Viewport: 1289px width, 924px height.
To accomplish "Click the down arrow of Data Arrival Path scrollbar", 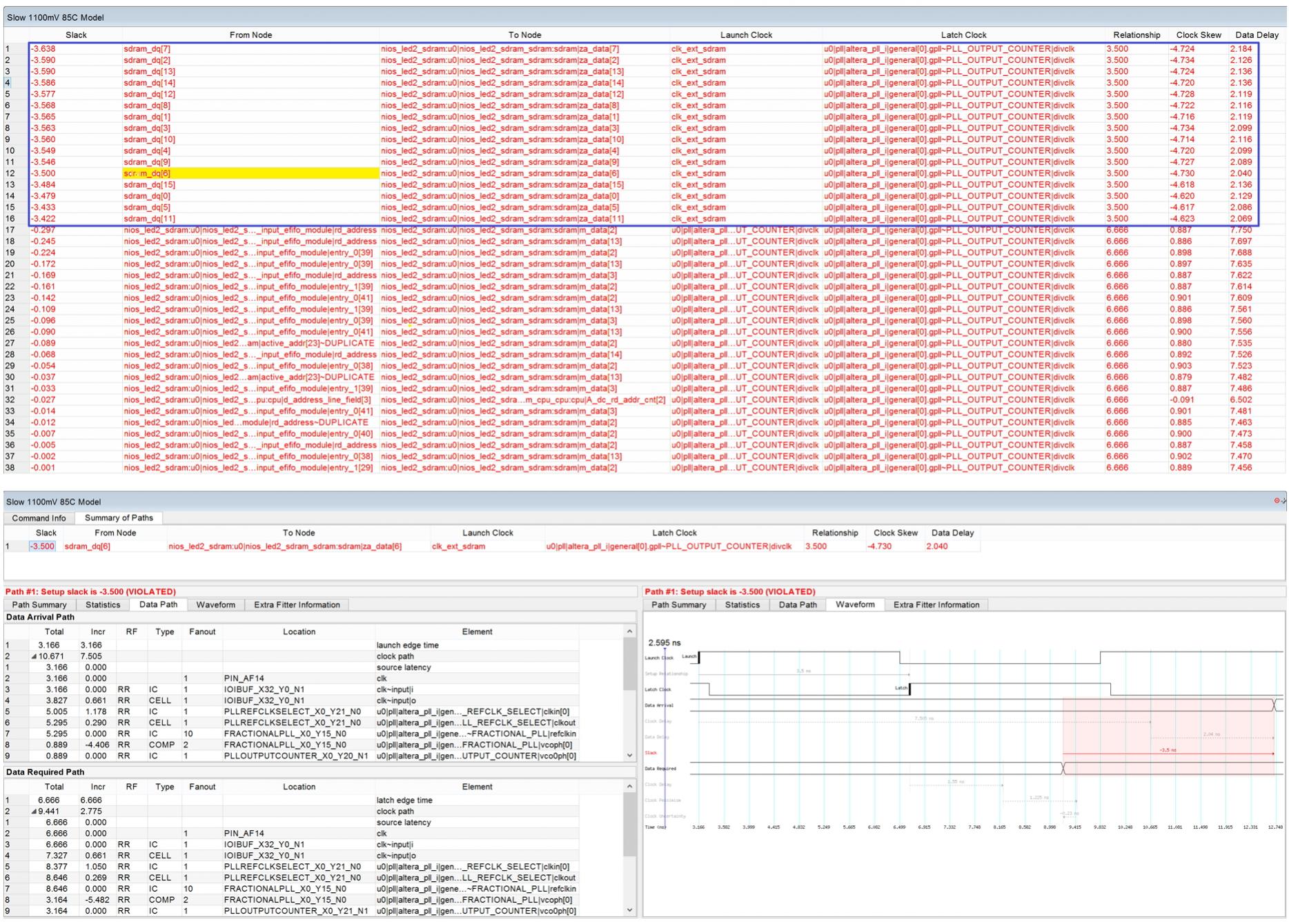I will coord(629,756).
